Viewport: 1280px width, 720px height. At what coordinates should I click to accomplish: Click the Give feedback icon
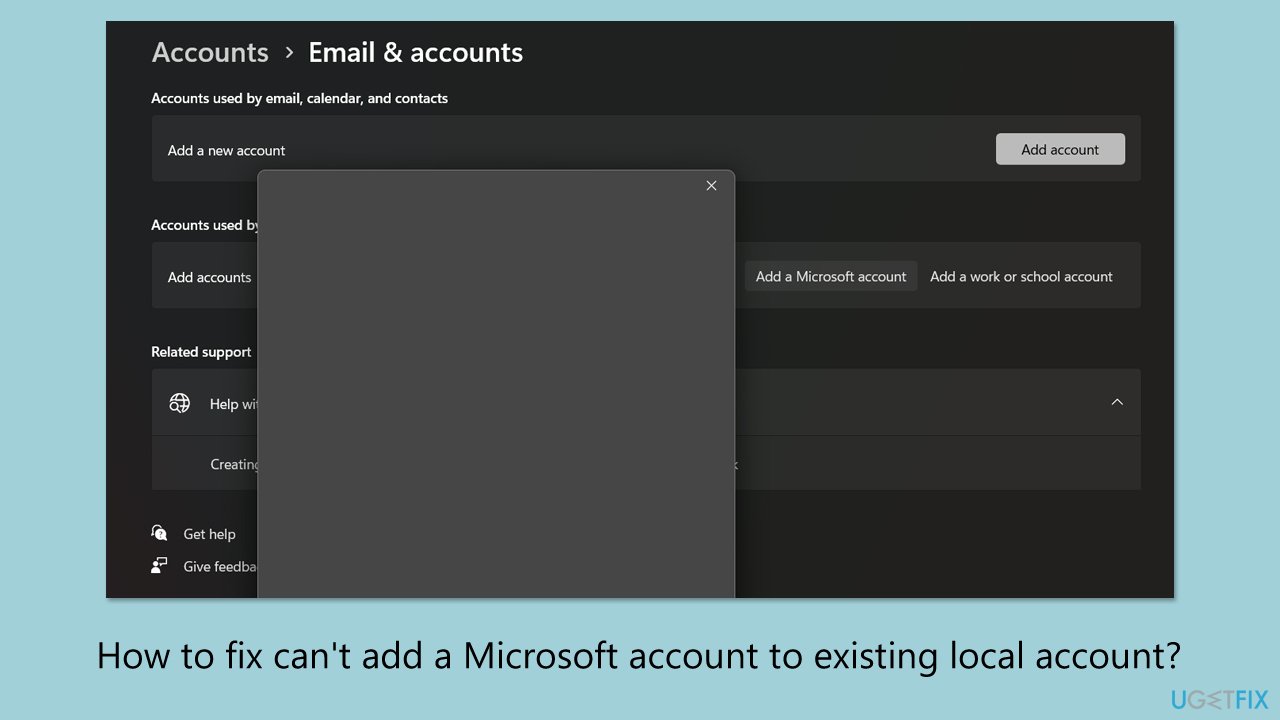pos(159,565)
